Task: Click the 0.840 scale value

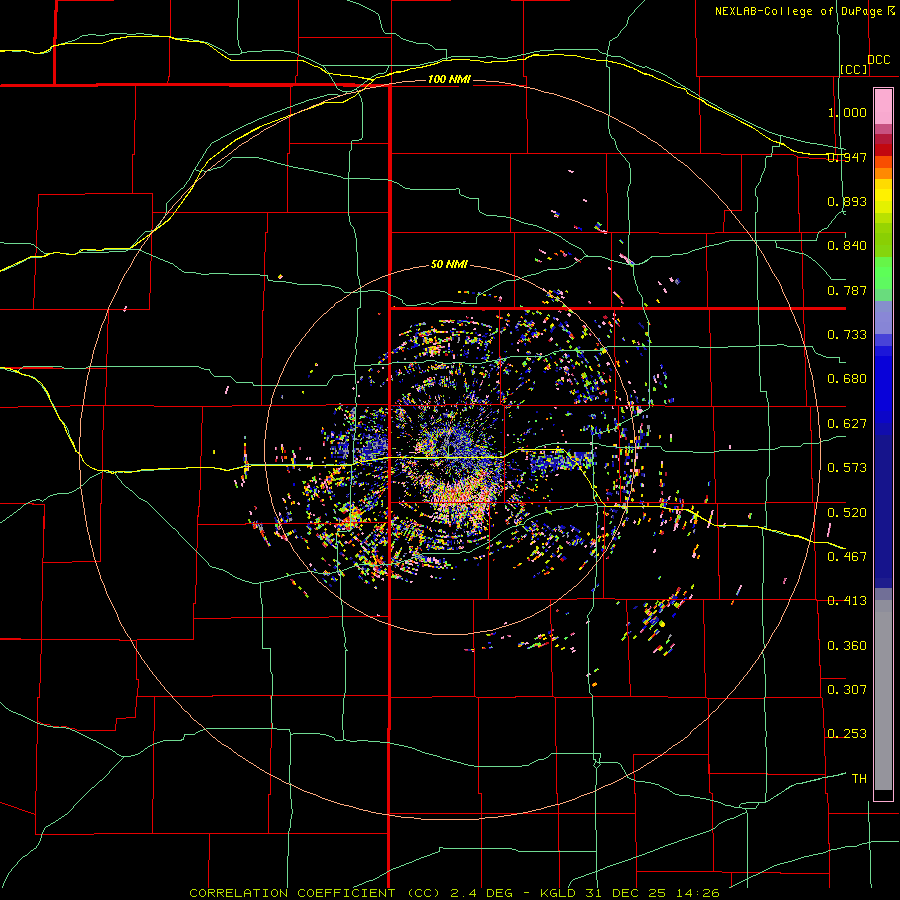Action: click(x=847, y=246)
